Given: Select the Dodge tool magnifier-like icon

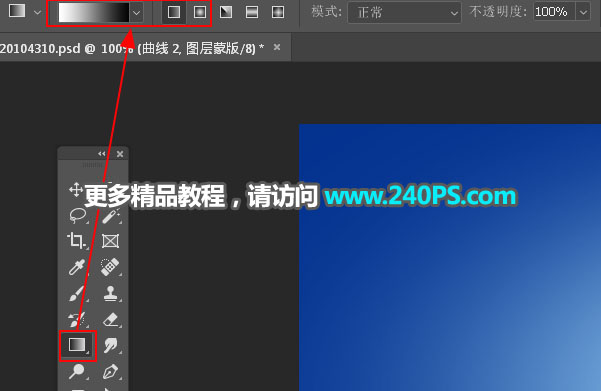Looking at the screenshot, I should tap(77, 371).
